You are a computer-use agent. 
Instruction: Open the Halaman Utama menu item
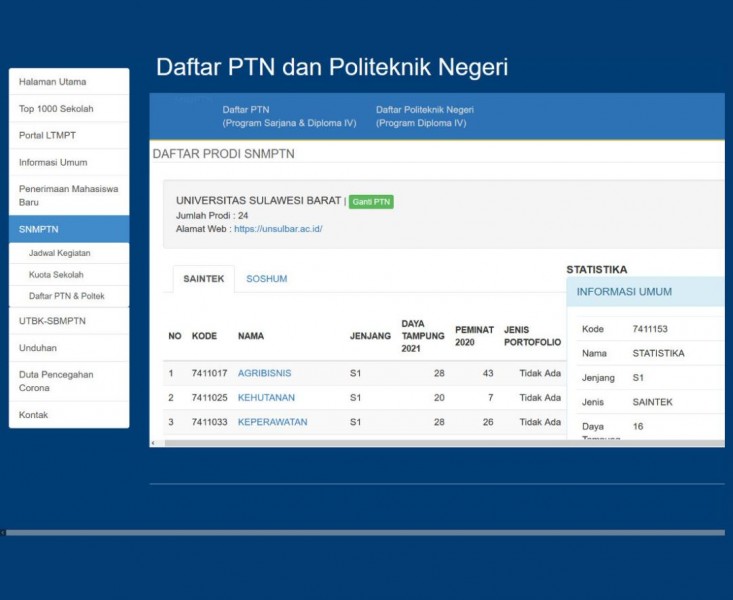pos(53,82)
